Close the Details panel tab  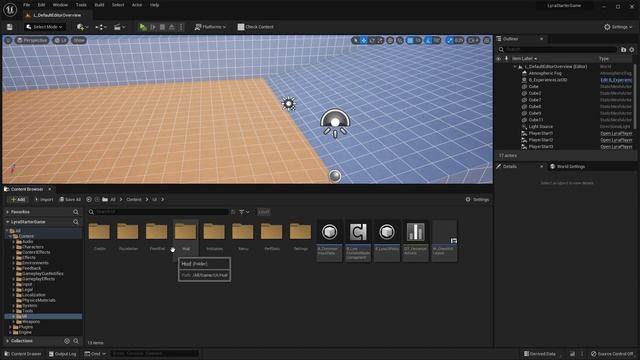541,167
